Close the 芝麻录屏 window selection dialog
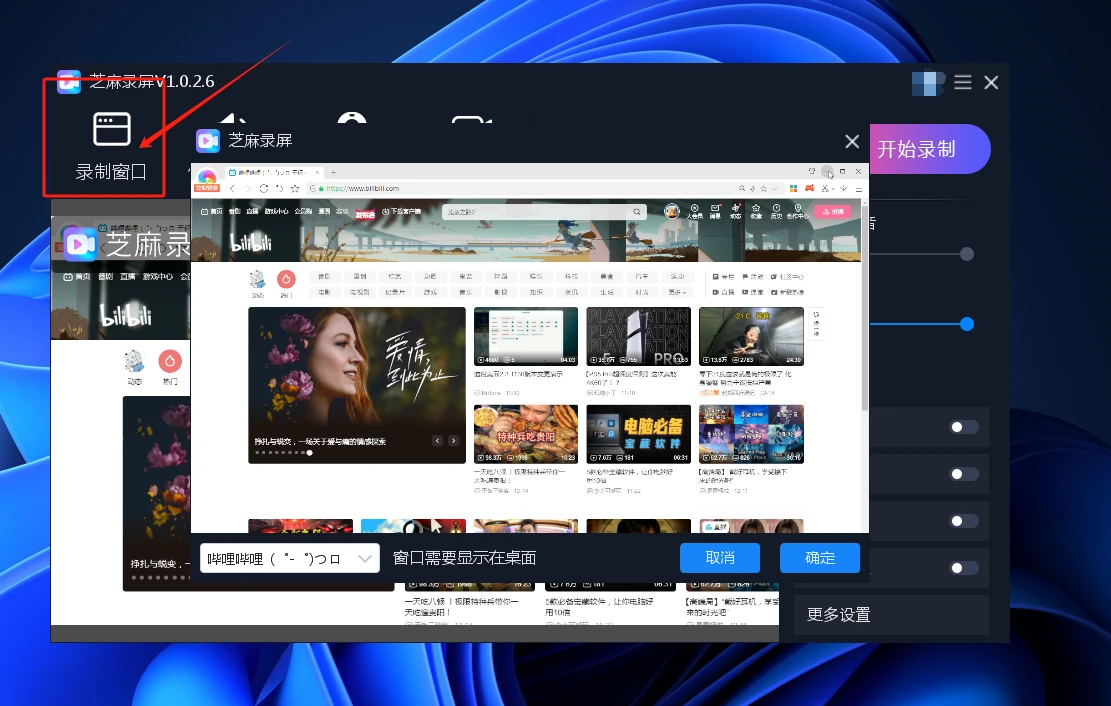Viewport: 1111px width, 706px height. point(852,142)
